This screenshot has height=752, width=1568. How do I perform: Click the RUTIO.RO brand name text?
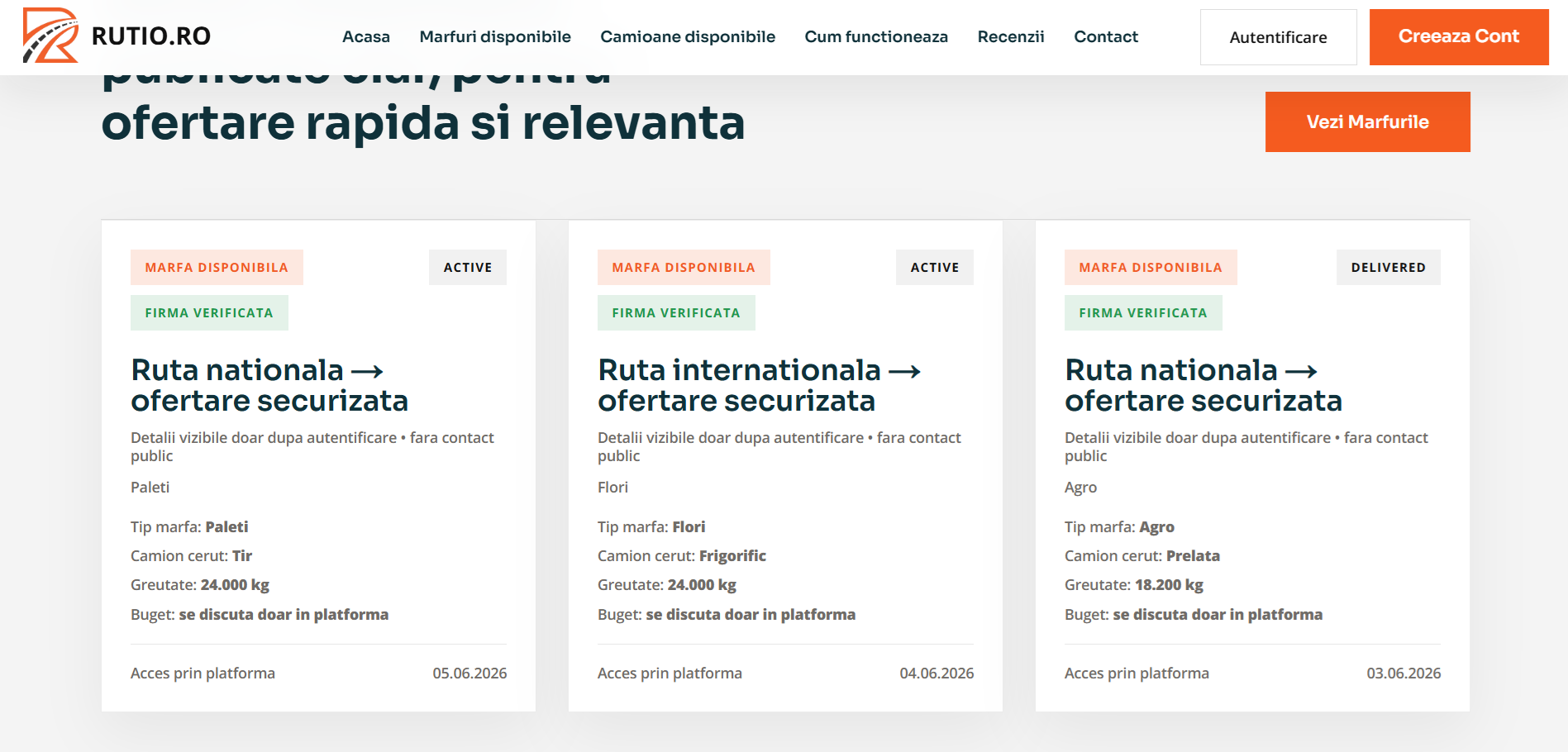pyautogui.click(x=151, y=36)
